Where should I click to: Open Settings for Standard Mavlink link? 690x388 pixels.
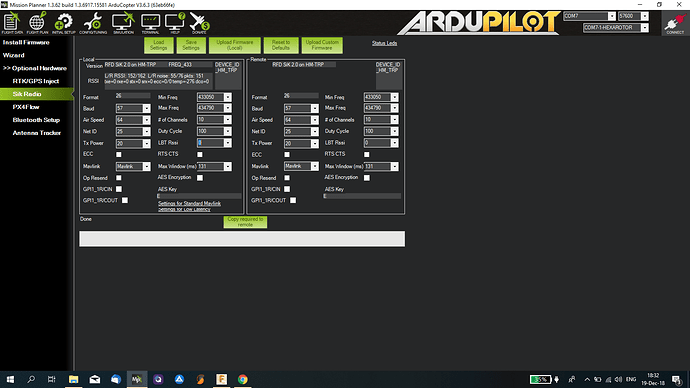[189, 203]
